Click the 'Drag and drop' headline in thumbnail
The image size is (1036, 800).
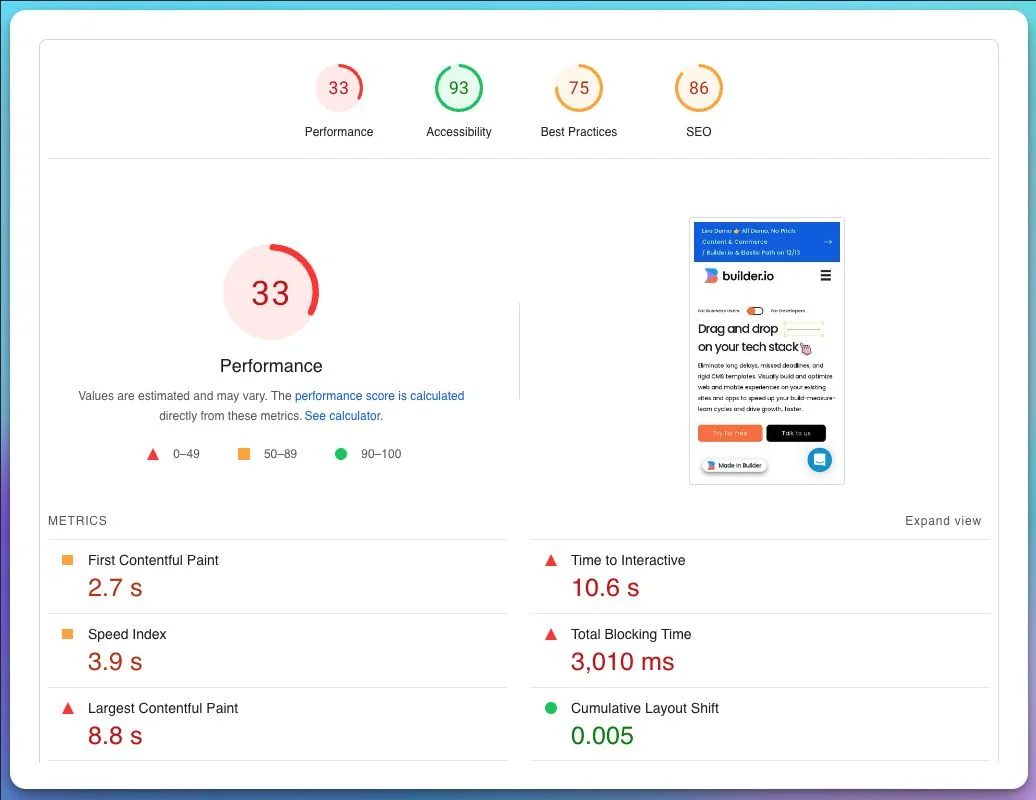point(737,328)
